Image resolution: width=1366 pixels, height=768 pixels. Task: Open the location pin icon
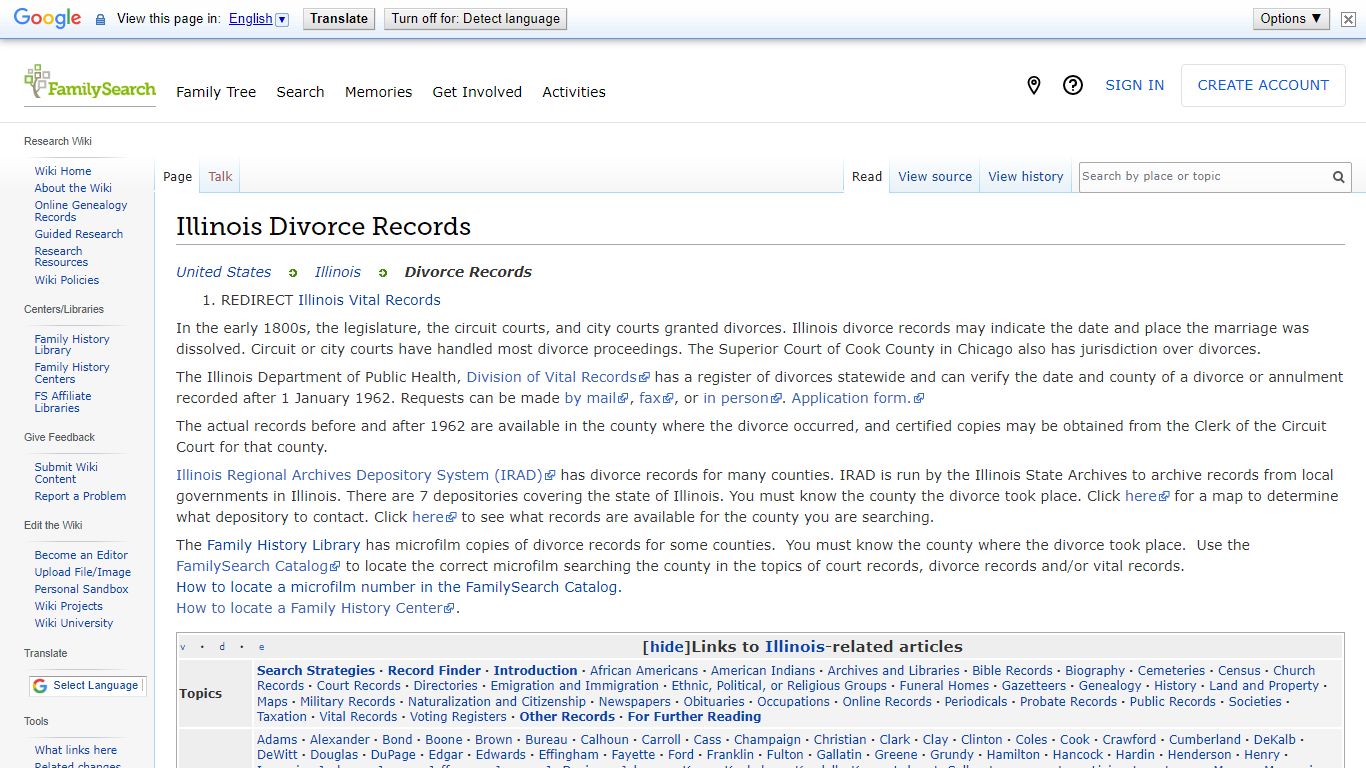pos(1034,86)
